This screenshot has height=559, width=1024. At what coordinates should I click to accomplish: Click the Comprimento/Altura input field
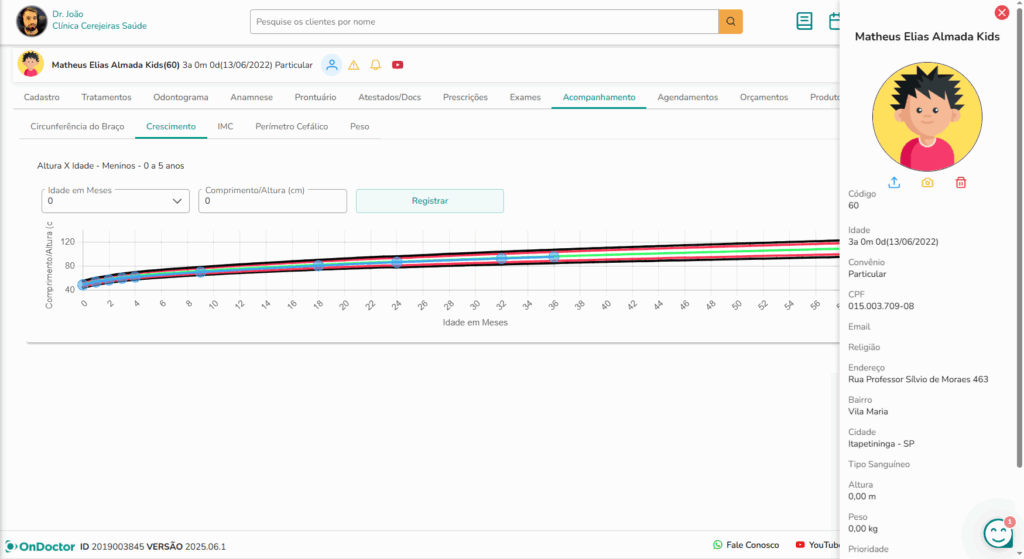pyautogui.click(x=273, y=201)
